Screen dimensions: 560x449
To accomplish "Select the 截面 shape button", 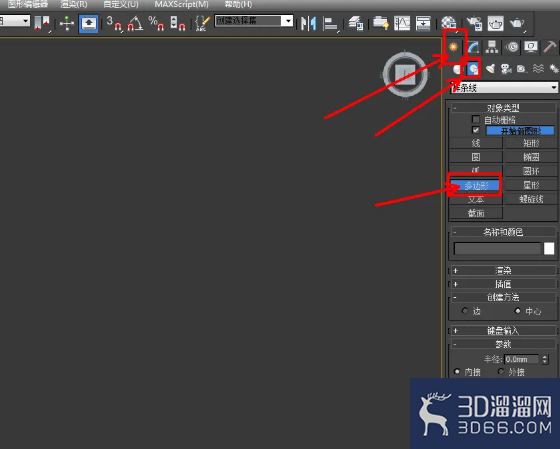I will pos(476,213).
